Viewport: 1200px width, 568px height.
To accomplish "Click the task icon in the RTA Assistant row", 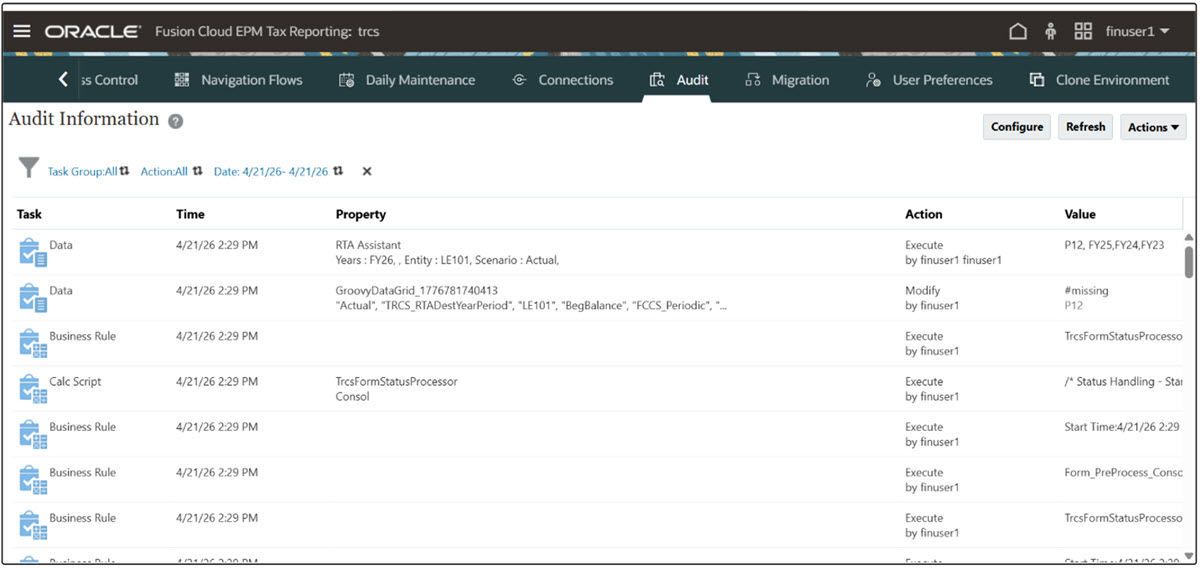I will (33, 253).
